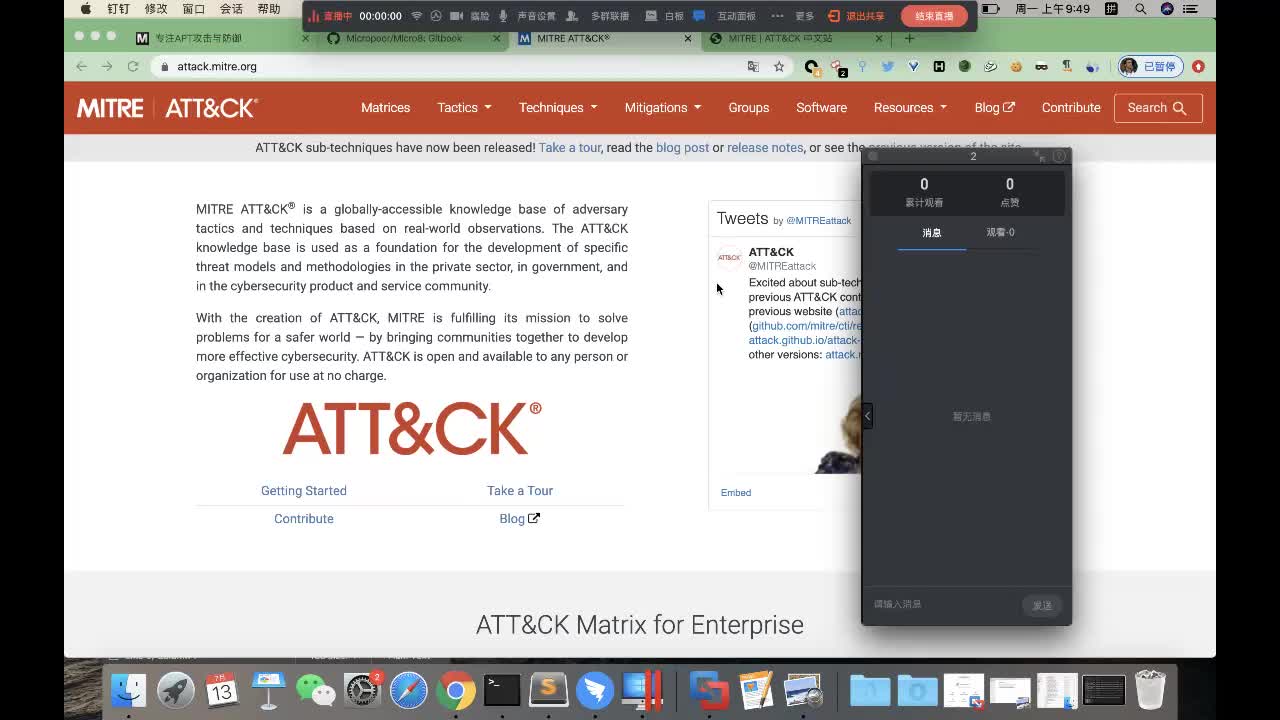Screen dimensions: 1280x720
Task: Expand the Tactics dropdown menu
Action: pos(464,108)
